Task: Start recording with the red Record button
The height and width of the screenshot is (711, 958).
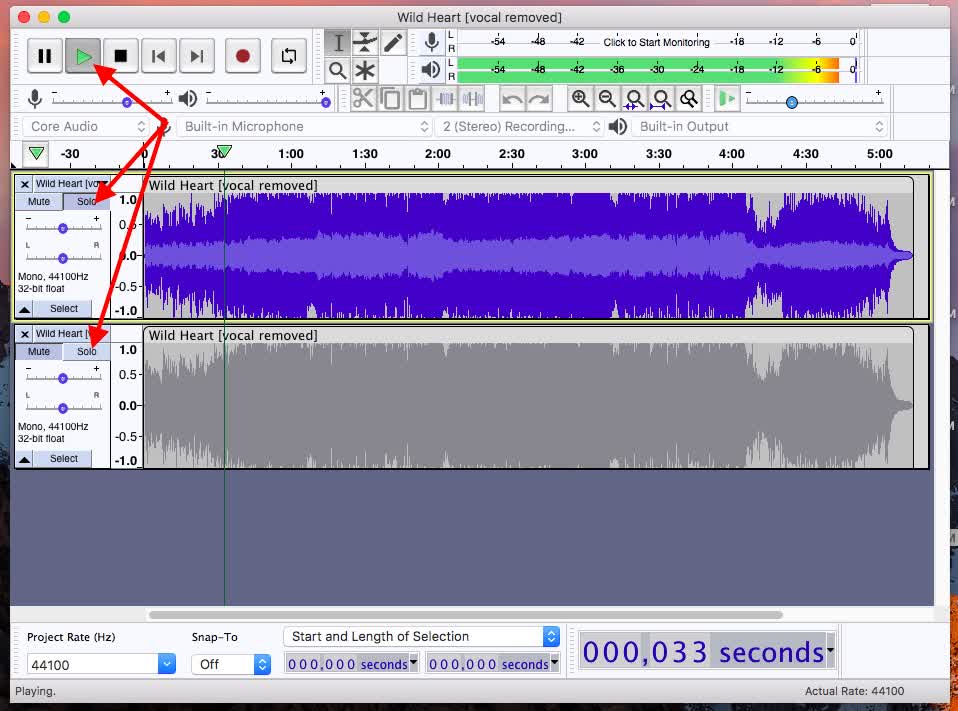Action: click(243, 56)
